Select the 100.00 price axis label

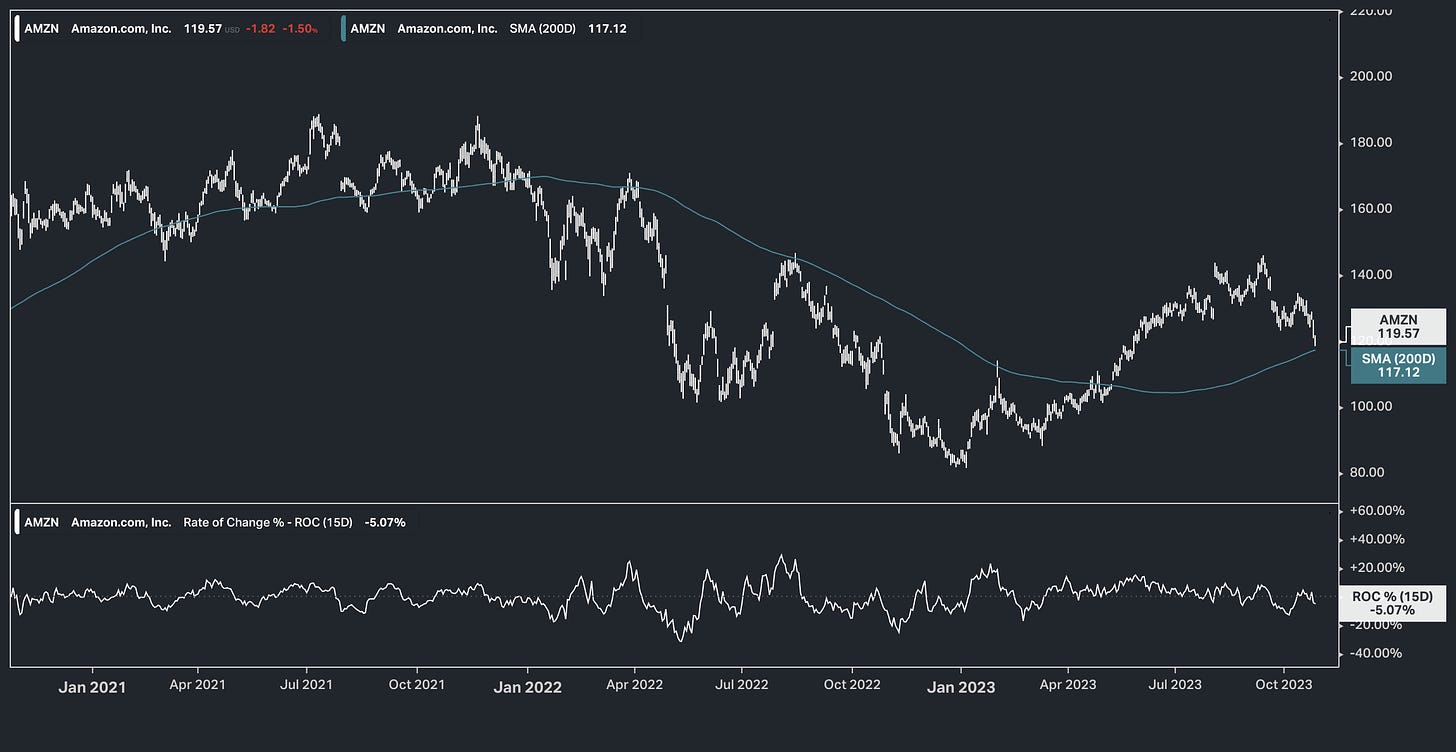[1371, 406]
